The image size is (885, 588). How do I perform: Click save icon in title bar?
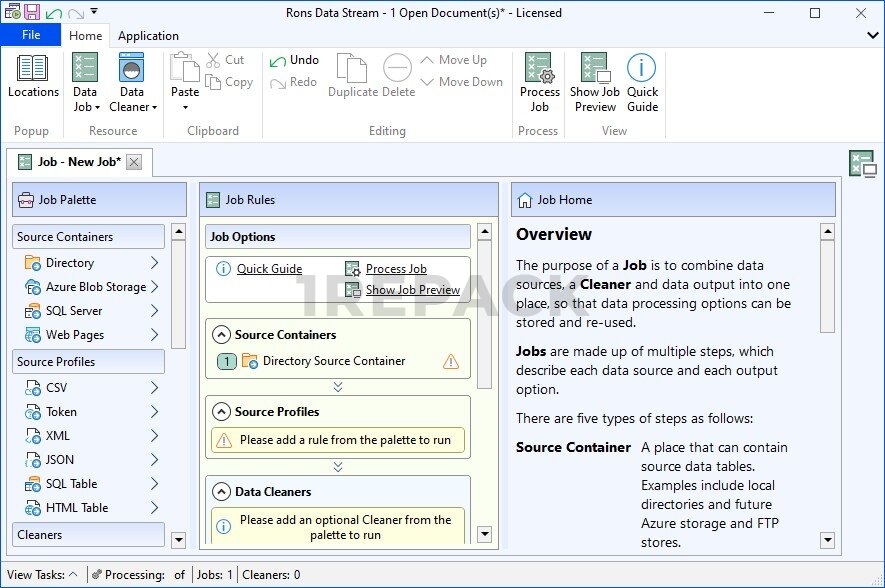tap(32, 13)
